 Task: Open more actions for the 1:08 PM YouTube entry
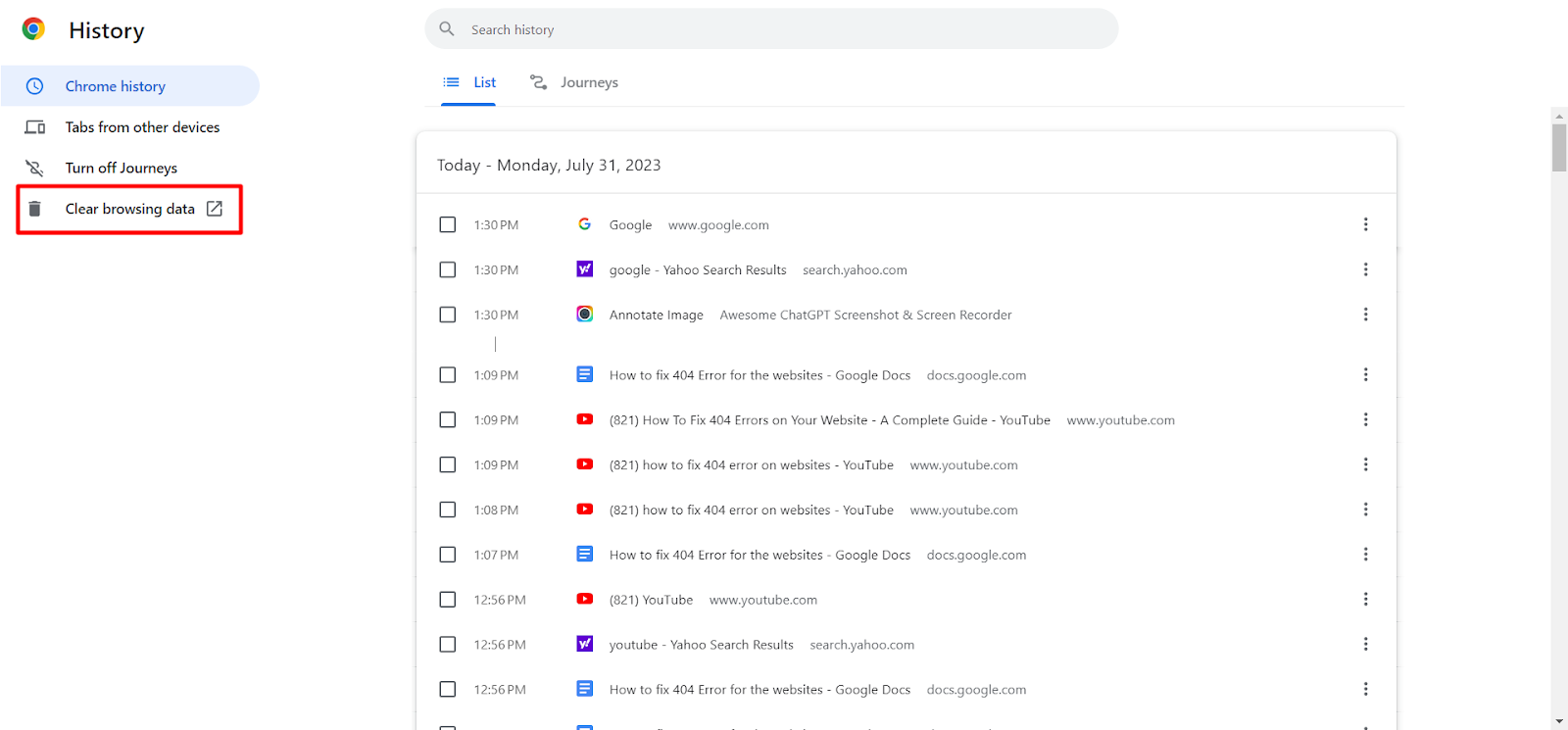coord(1365,510)
